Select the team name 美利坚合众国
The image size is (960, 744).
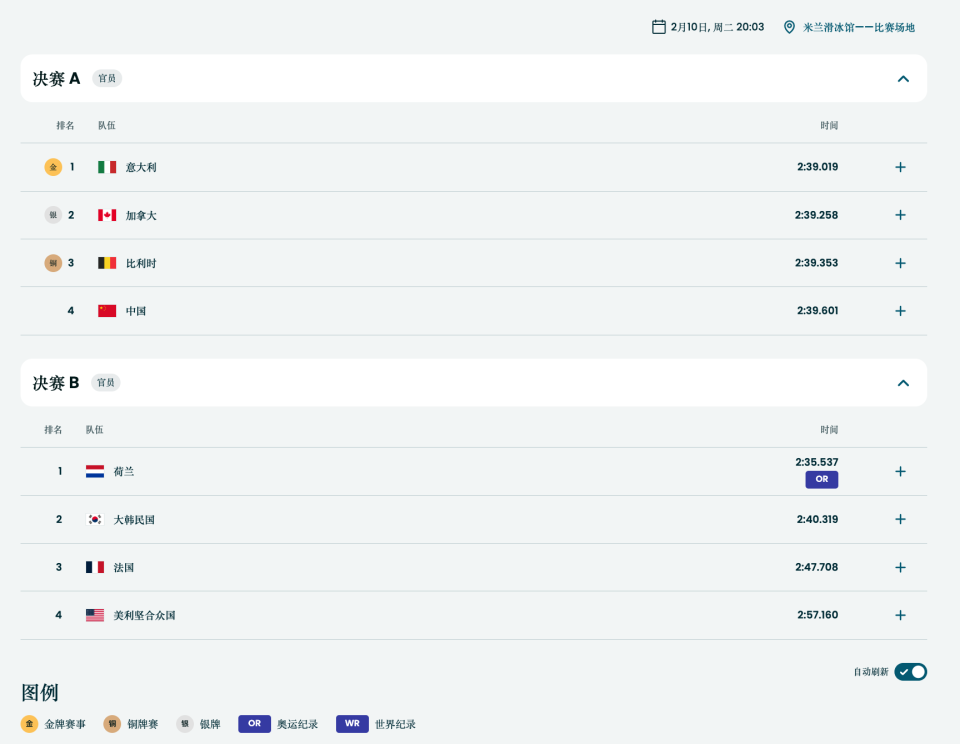click(x=144, y=615)
